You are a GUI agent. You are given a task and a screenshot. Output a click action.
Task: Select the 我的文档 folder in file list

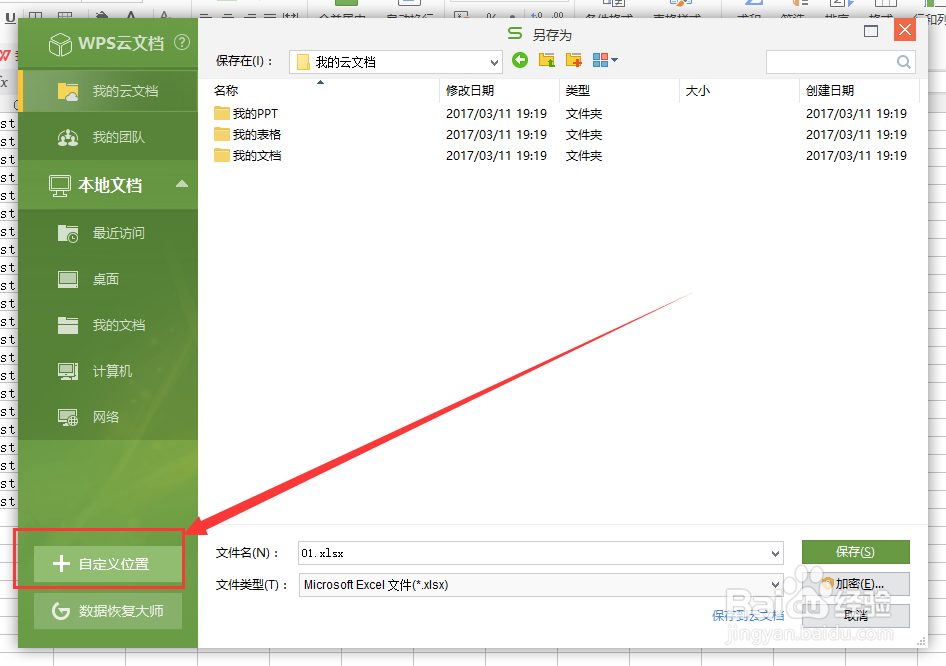(x=247, y=156)
